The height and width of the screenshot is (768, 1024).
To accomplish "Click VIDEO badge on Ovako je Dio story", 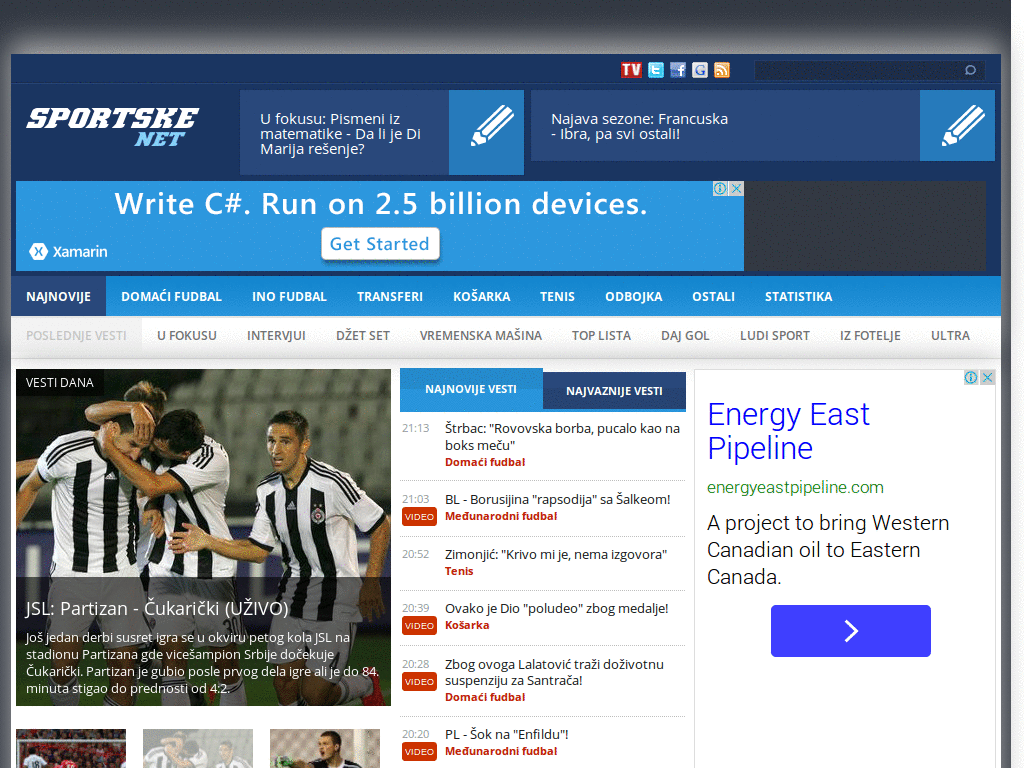I will click(x=419, y=626).
